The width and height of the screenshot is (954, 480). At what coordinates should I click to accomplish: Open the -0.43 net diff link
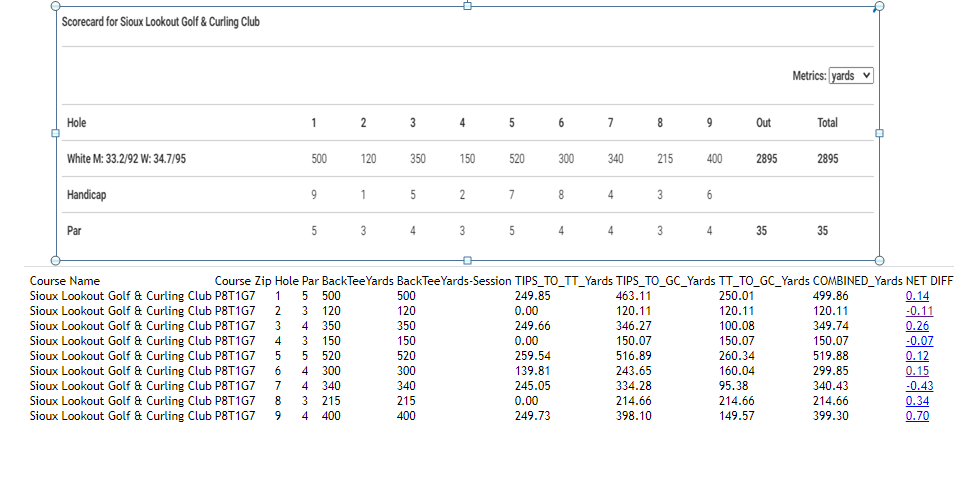[x=919, y=386]
